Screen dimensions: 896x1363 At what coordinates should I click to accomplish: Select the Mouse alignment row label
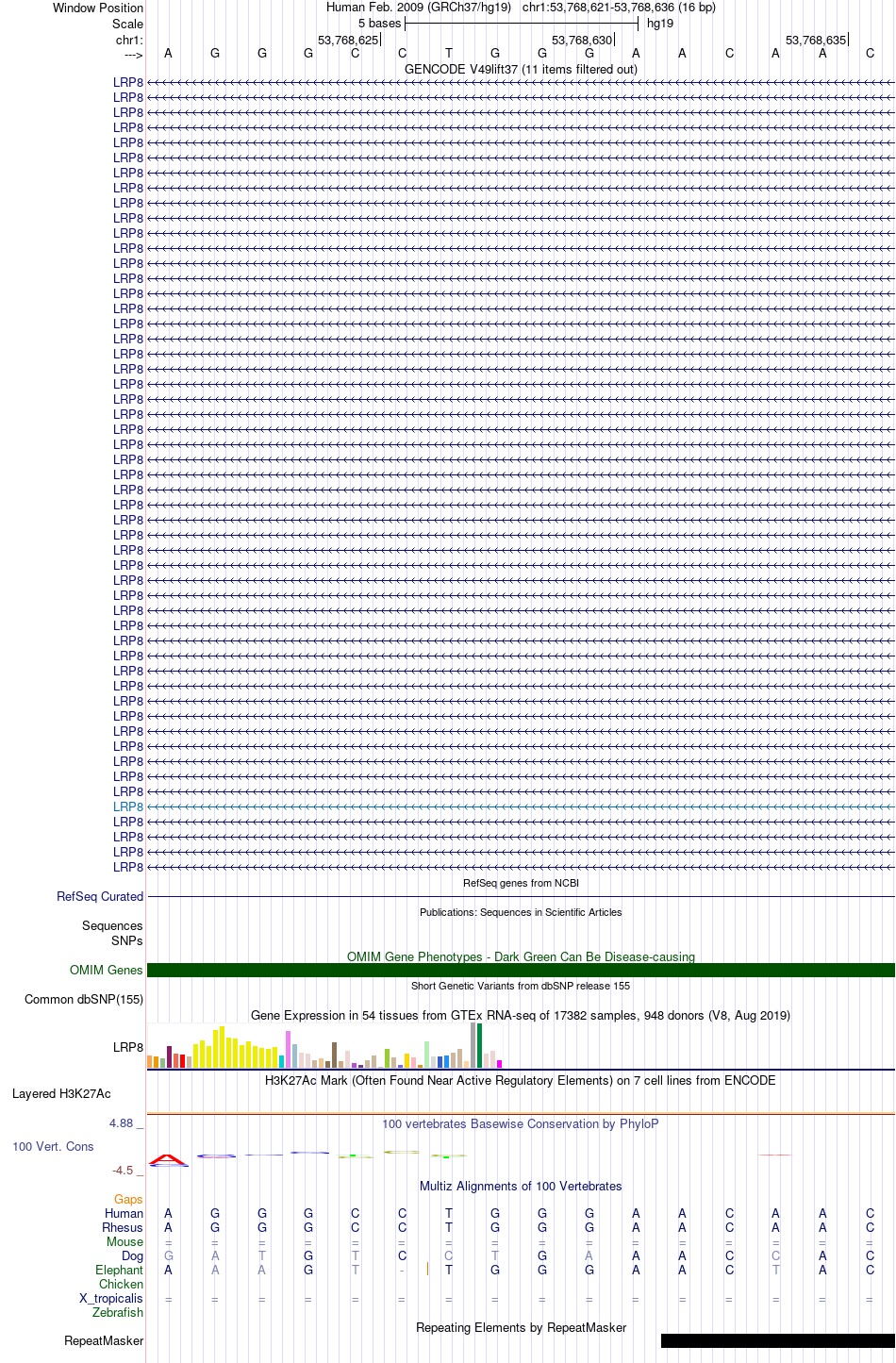pos(124,1241)
